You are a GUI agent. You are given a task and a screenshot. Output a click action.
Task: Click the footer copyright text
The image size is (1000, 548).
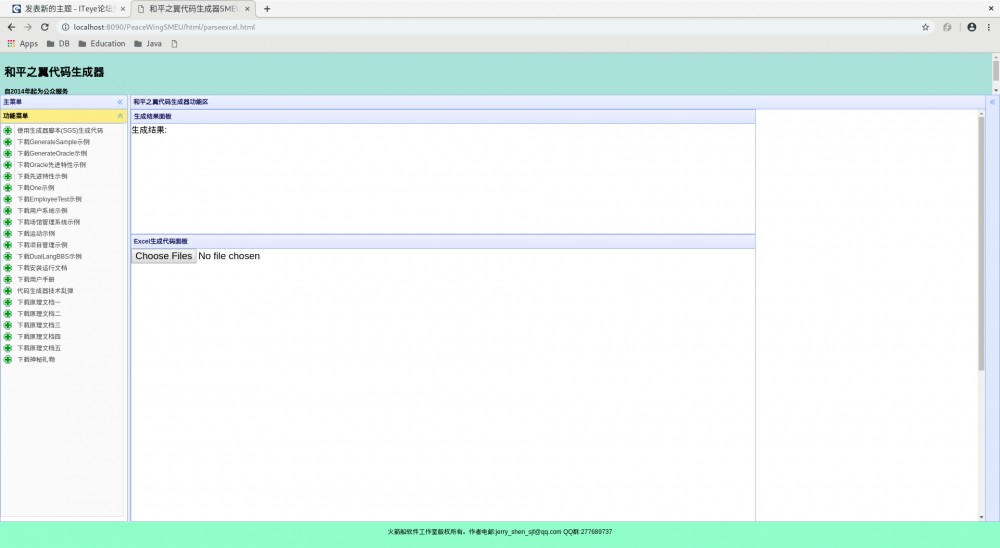500,531
